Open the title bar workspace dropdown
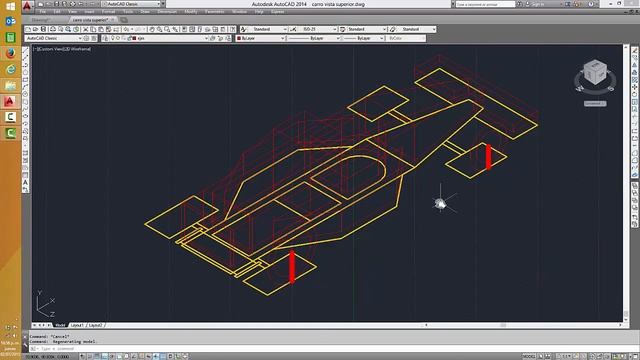The height and width of the screenshot is (360, 640). click(131, 4)
